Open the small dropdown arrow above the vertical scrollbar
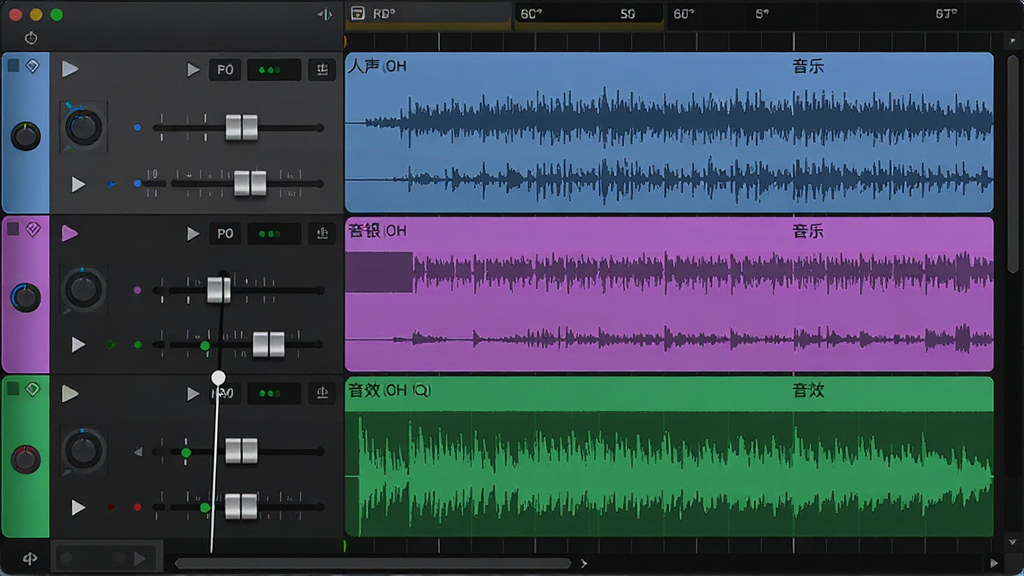 click(1012, 40)
